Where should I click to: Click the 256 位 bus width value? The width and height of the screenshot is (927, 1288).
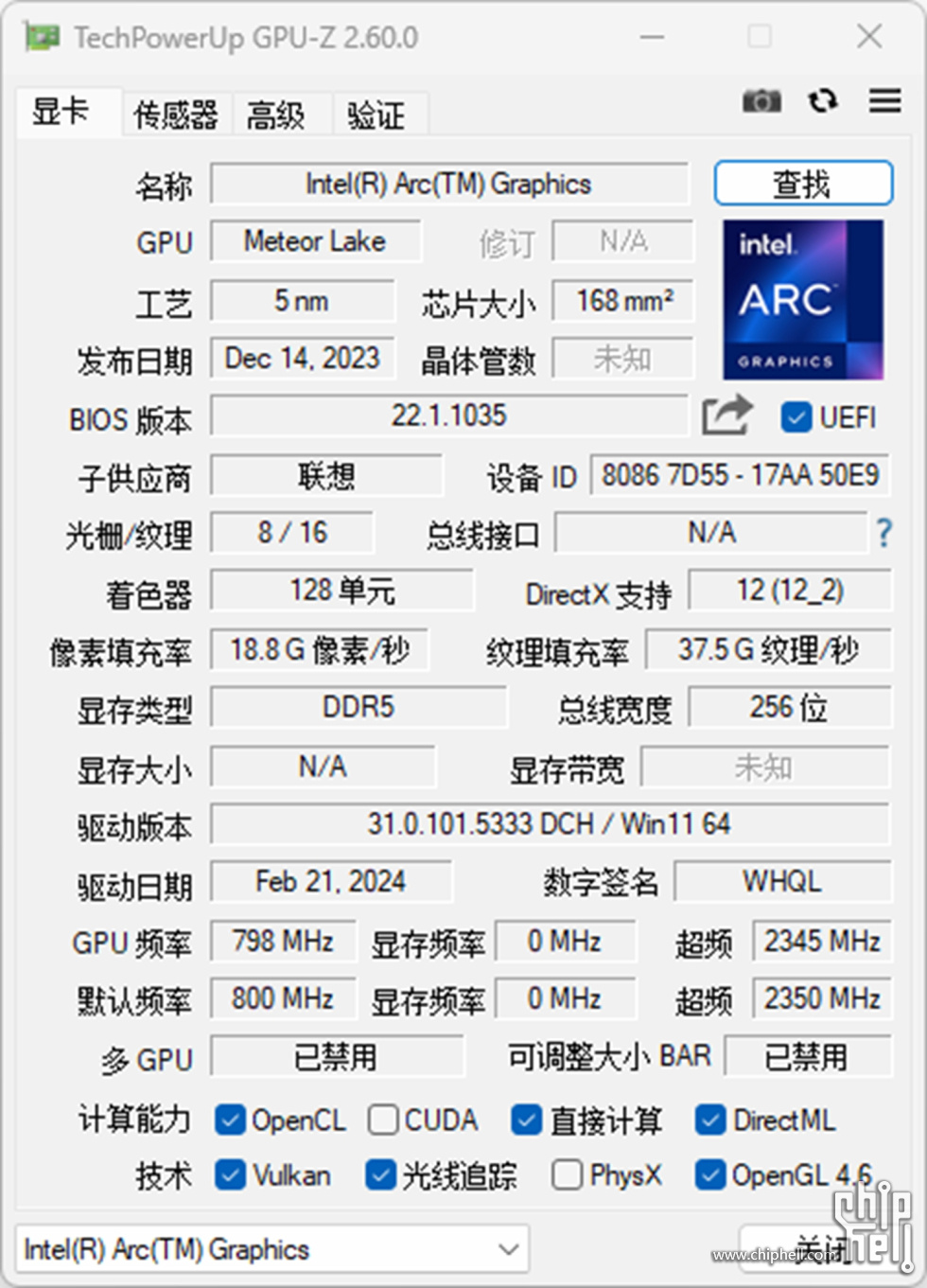click(790, 707)
